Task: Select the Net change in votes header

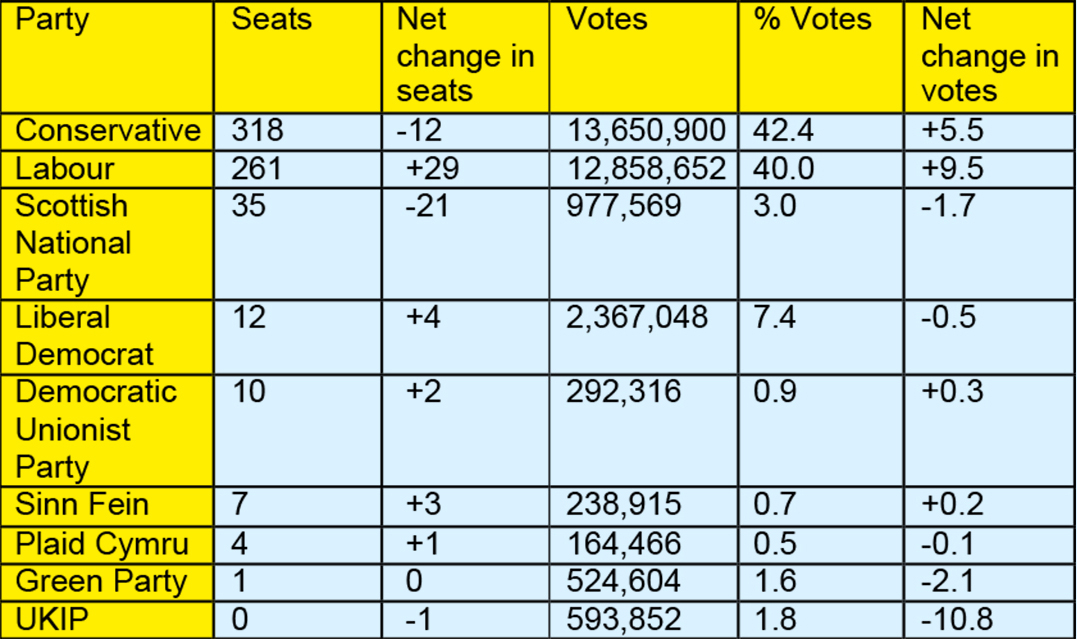Action: 990,57
